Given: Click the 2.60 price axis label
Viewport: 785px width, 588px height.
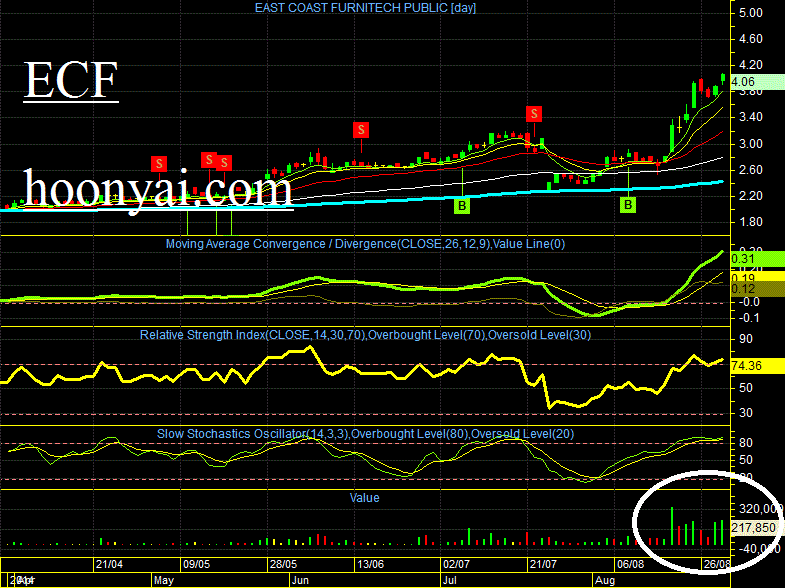Looking at the screenshot, I should click(750, 170).
